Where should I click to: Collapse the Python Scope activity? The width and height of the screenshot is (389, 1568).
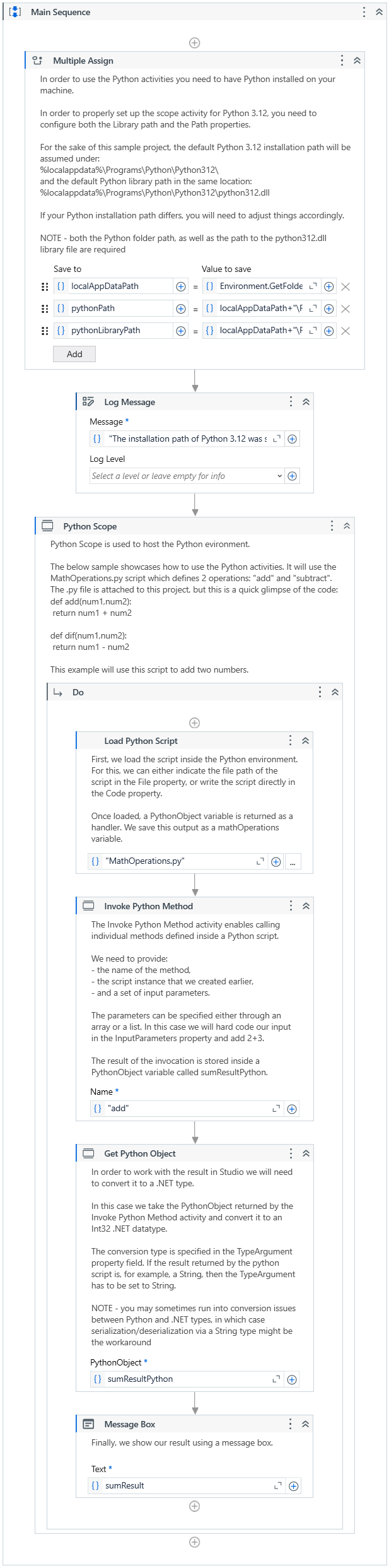[347, 526]
